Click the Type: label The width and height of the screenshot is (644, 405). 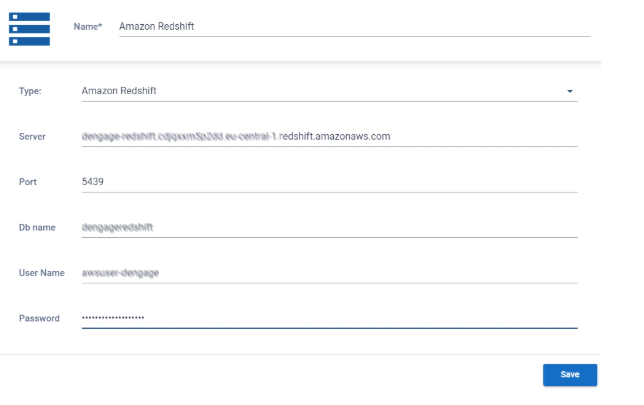[x=30, y=91]
